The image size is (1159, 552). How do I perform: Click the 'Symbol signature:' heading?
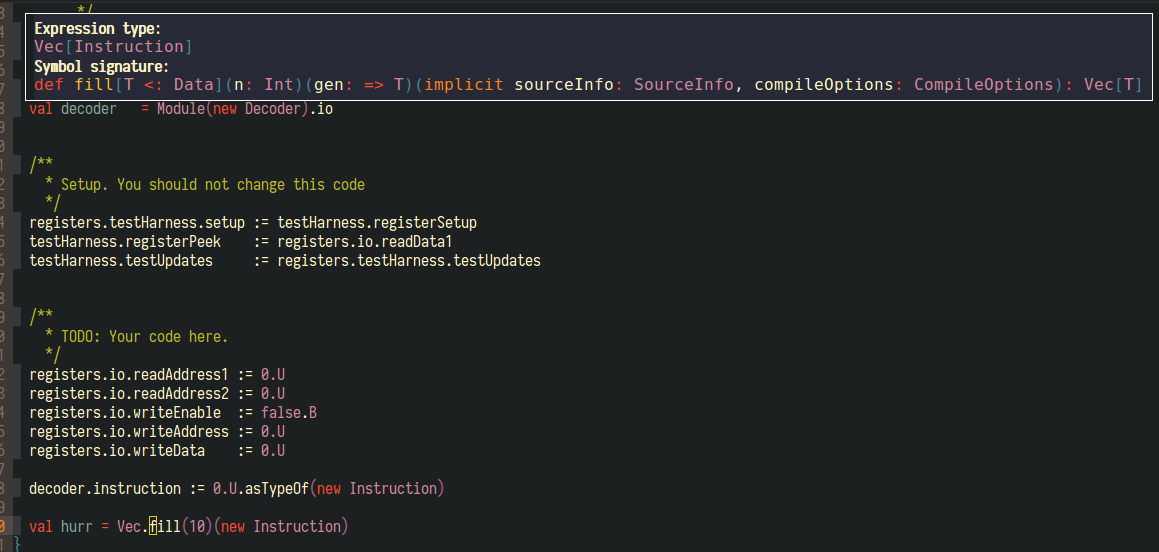click(101, 66)
